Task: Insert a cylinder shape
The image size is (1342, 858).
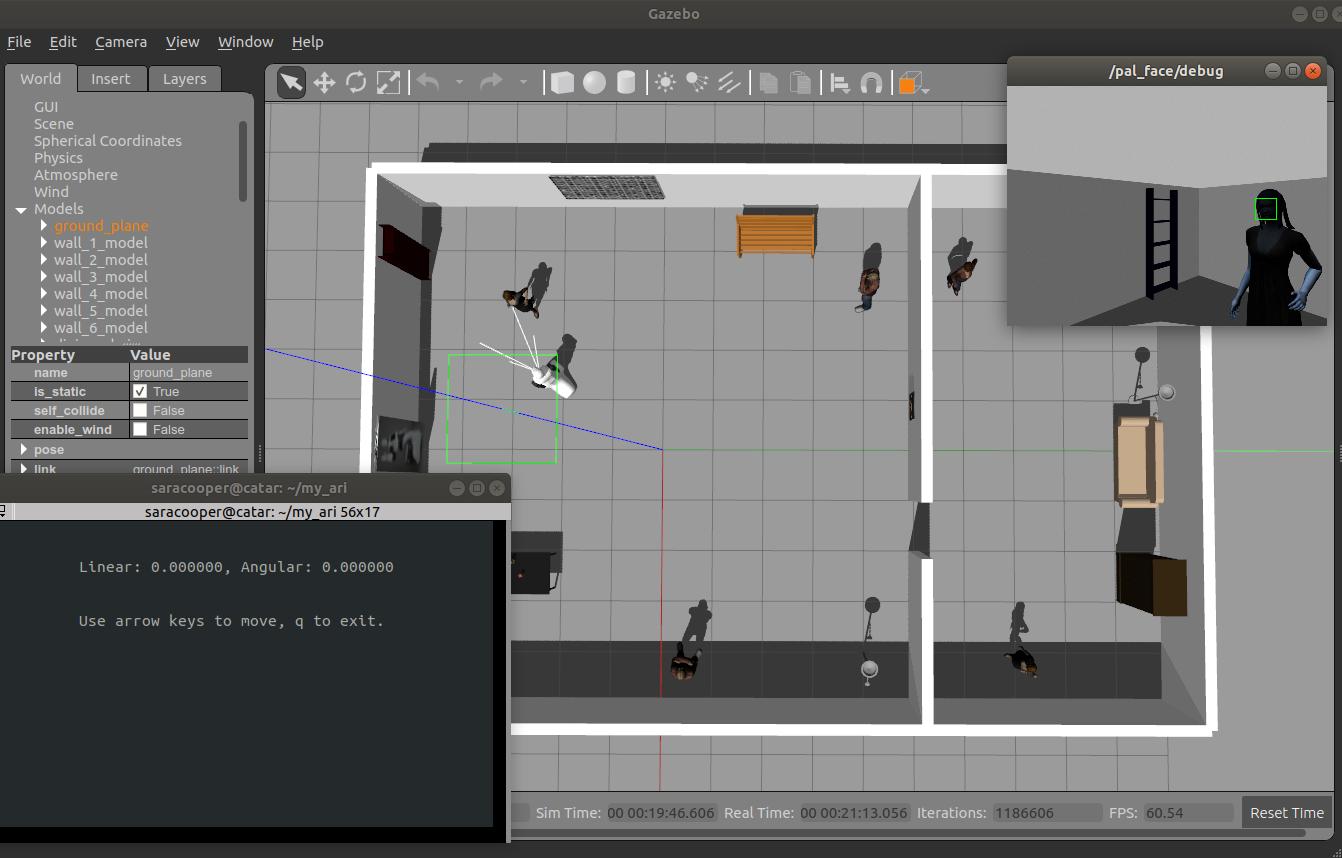Action: click(626, 83)
